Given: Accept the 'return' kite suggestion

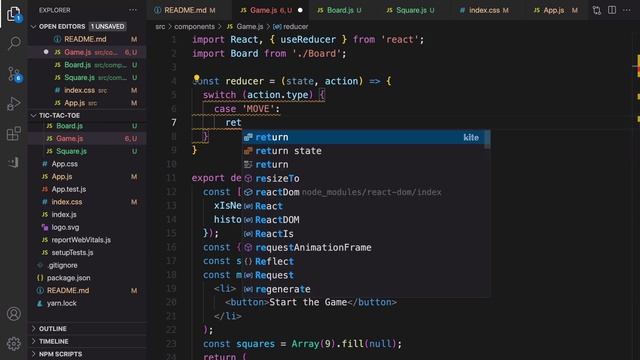Looking at the screenshot, I should click(363, 137).
